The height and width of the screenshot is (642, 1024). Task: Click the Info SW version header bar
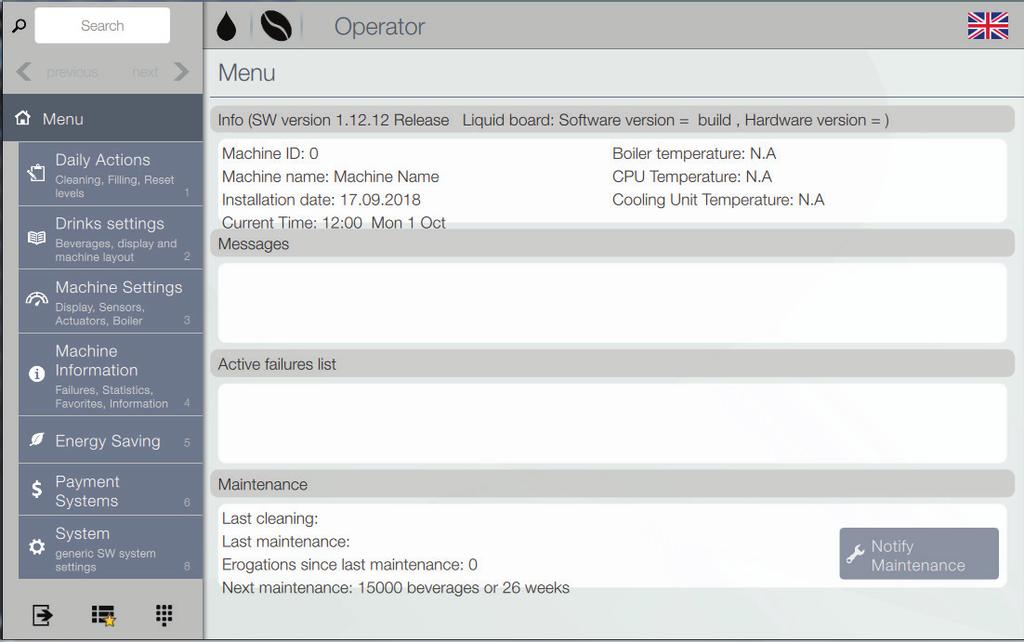point(612,120)
